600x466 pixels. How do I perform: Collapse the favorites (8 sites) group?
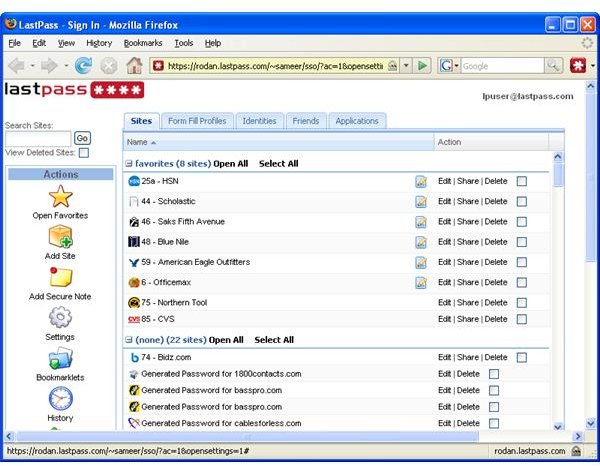click(x=129, y=164)
